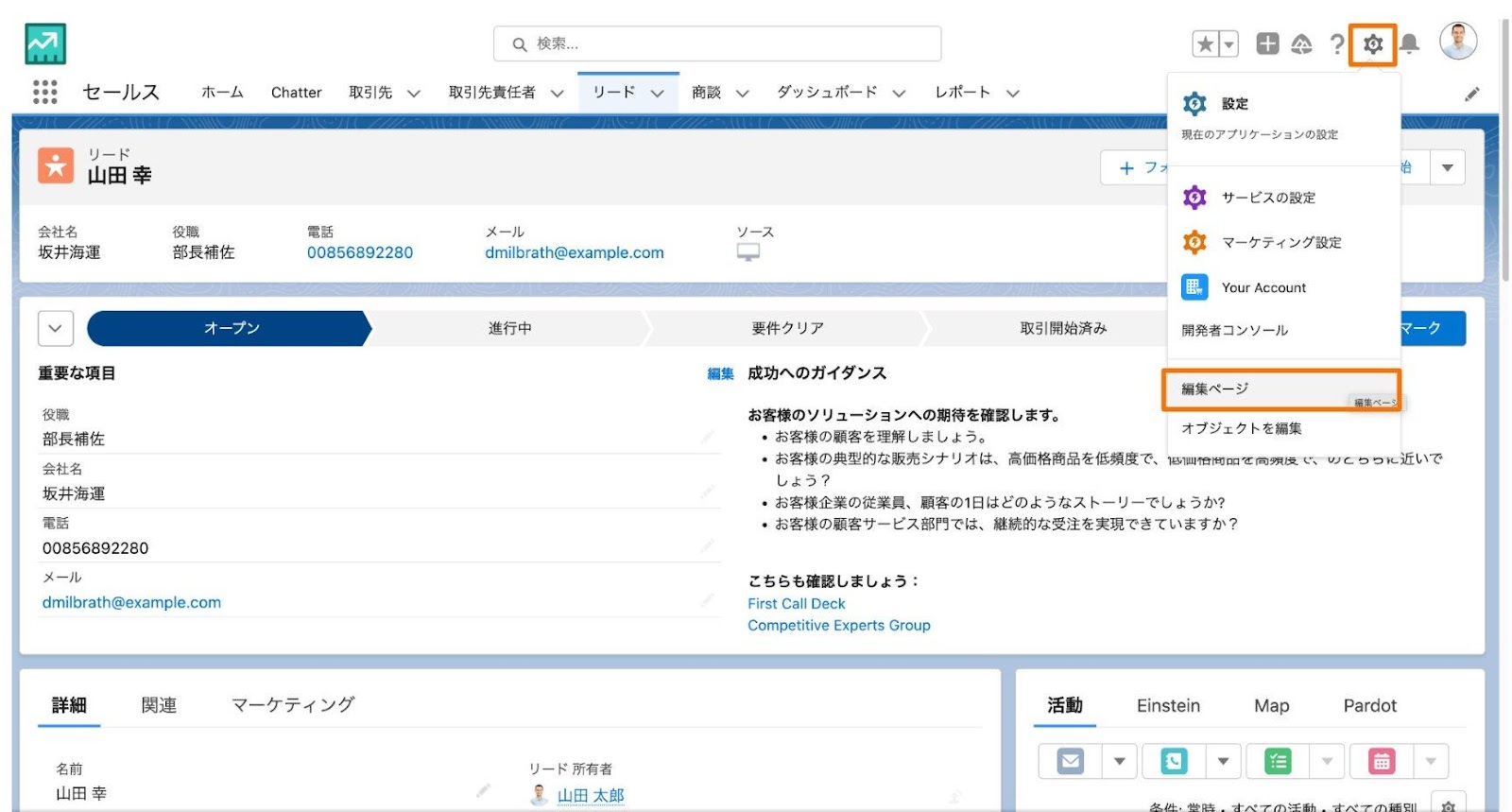
Task: Expand the リード tab dropdown arrow
Action: point(657,94)
